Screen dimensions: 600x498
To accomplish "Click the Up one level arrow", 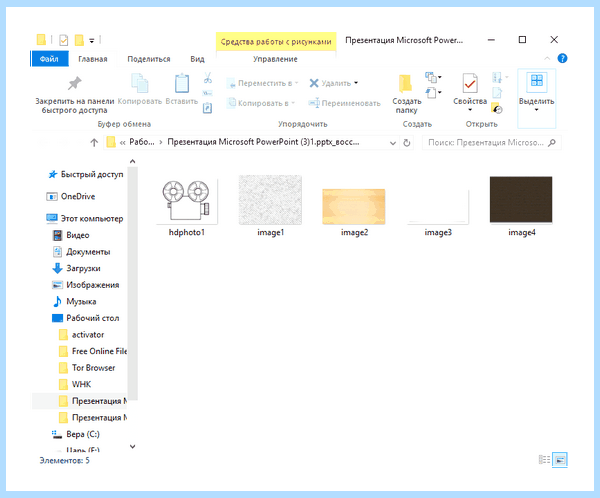I will pos(94,143).
